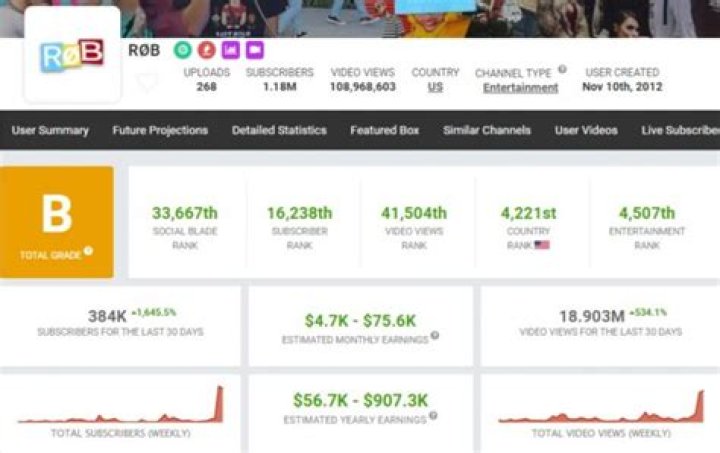Screen dimensions: 720x453
Task: View the Similar Channels tab
Action: point(487,130)
